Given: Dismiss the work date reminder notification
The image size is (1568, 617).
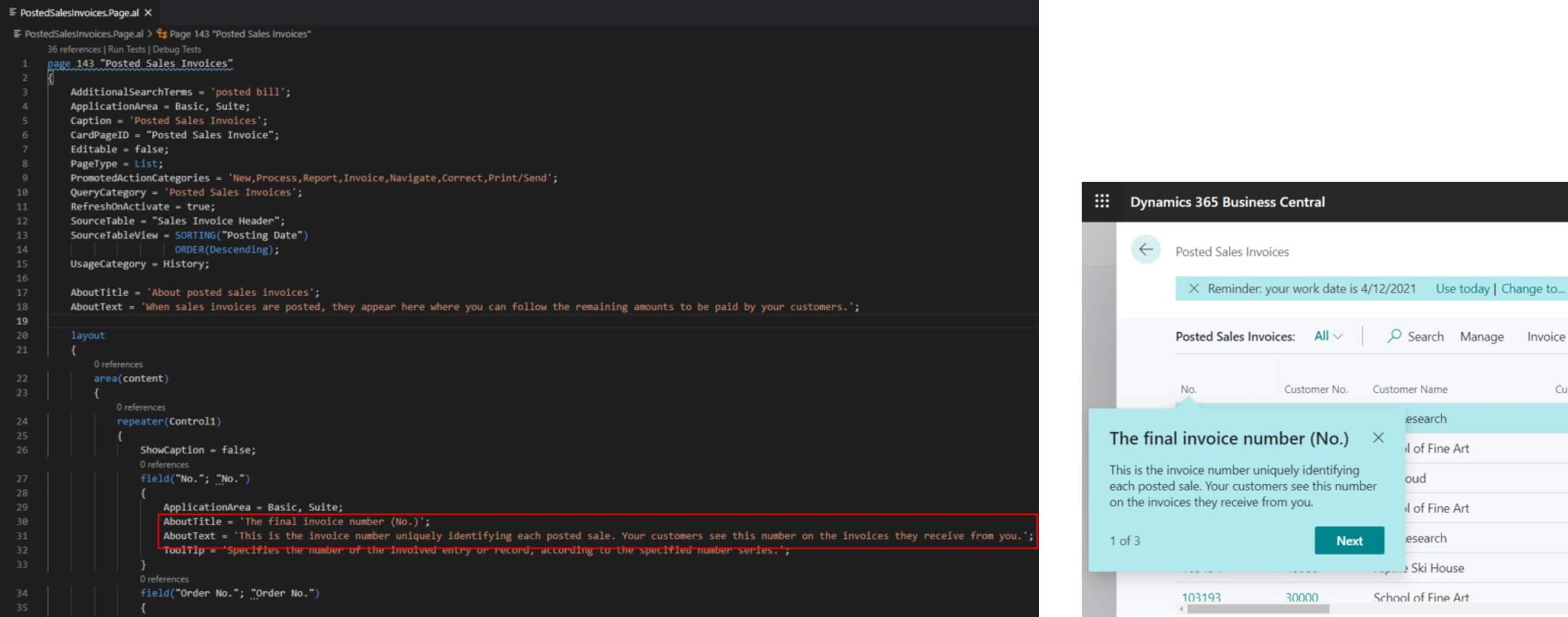Looking at the screenshot, I should [x=1193, y=288].
